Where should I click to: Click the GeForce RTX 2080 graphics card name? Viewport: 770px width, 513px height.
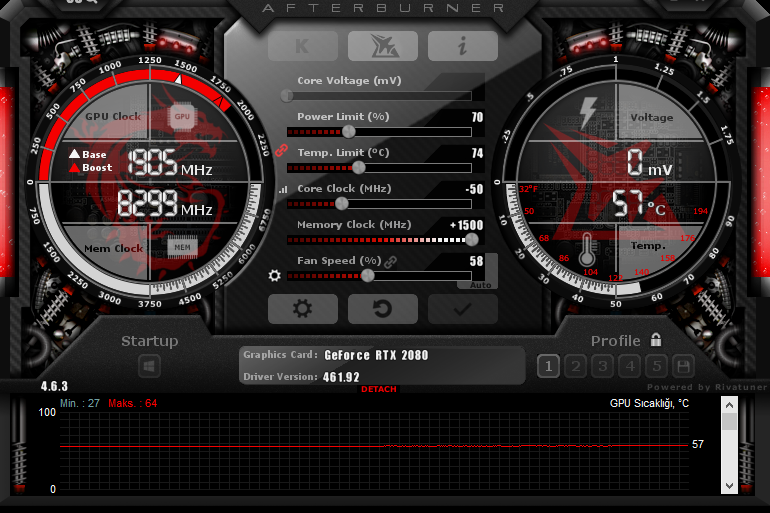click(376, 355)
